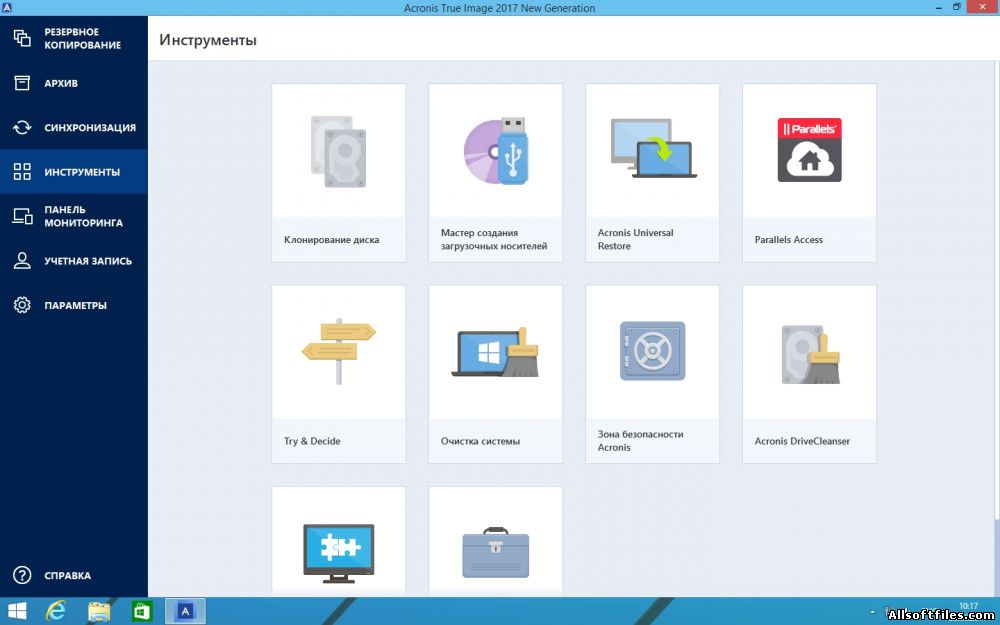Open Settings with gear icon
Screen dimensions: 1000x625
pyautogui.click(x=73, y=305)
